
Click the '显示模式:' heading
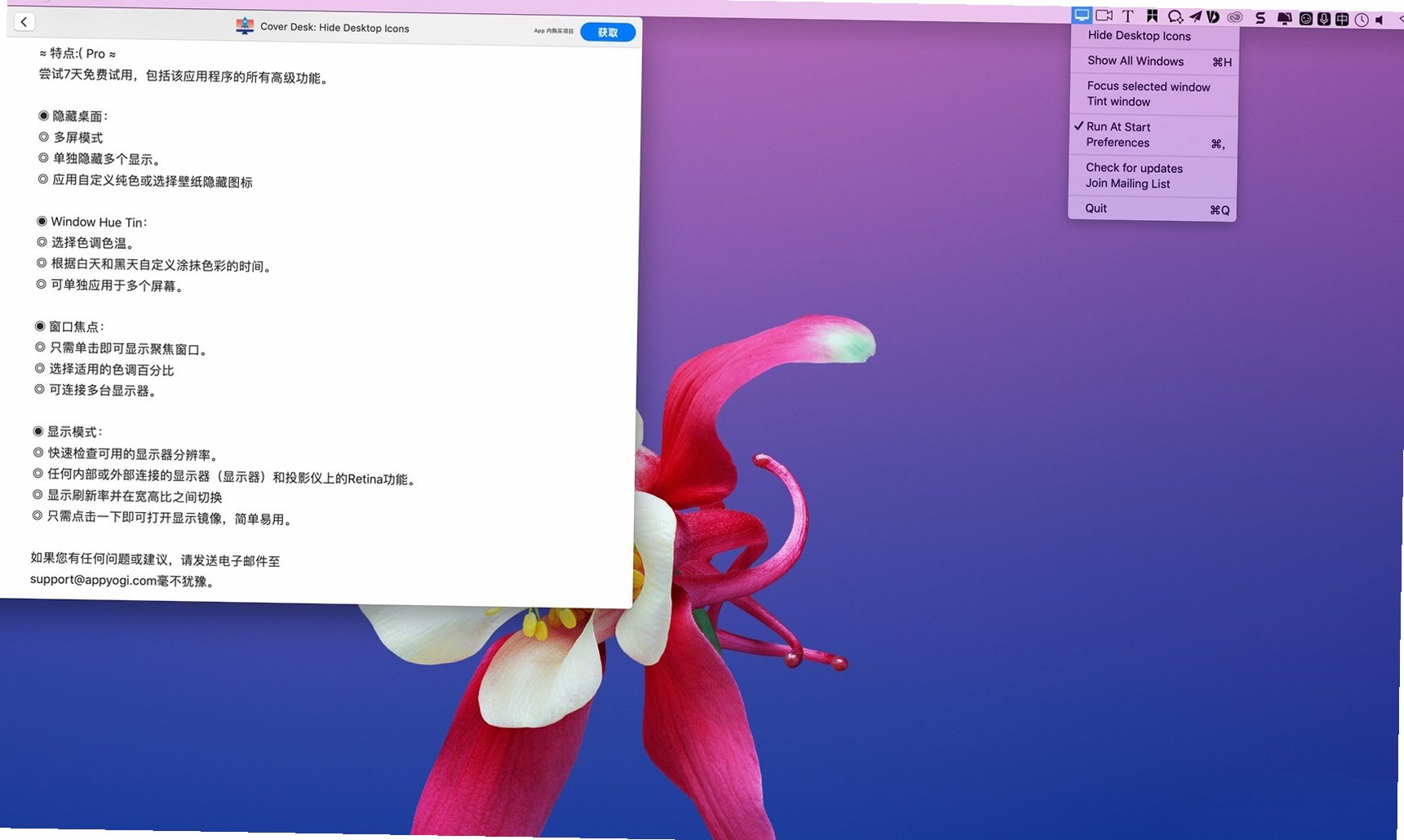pos(68,431)
